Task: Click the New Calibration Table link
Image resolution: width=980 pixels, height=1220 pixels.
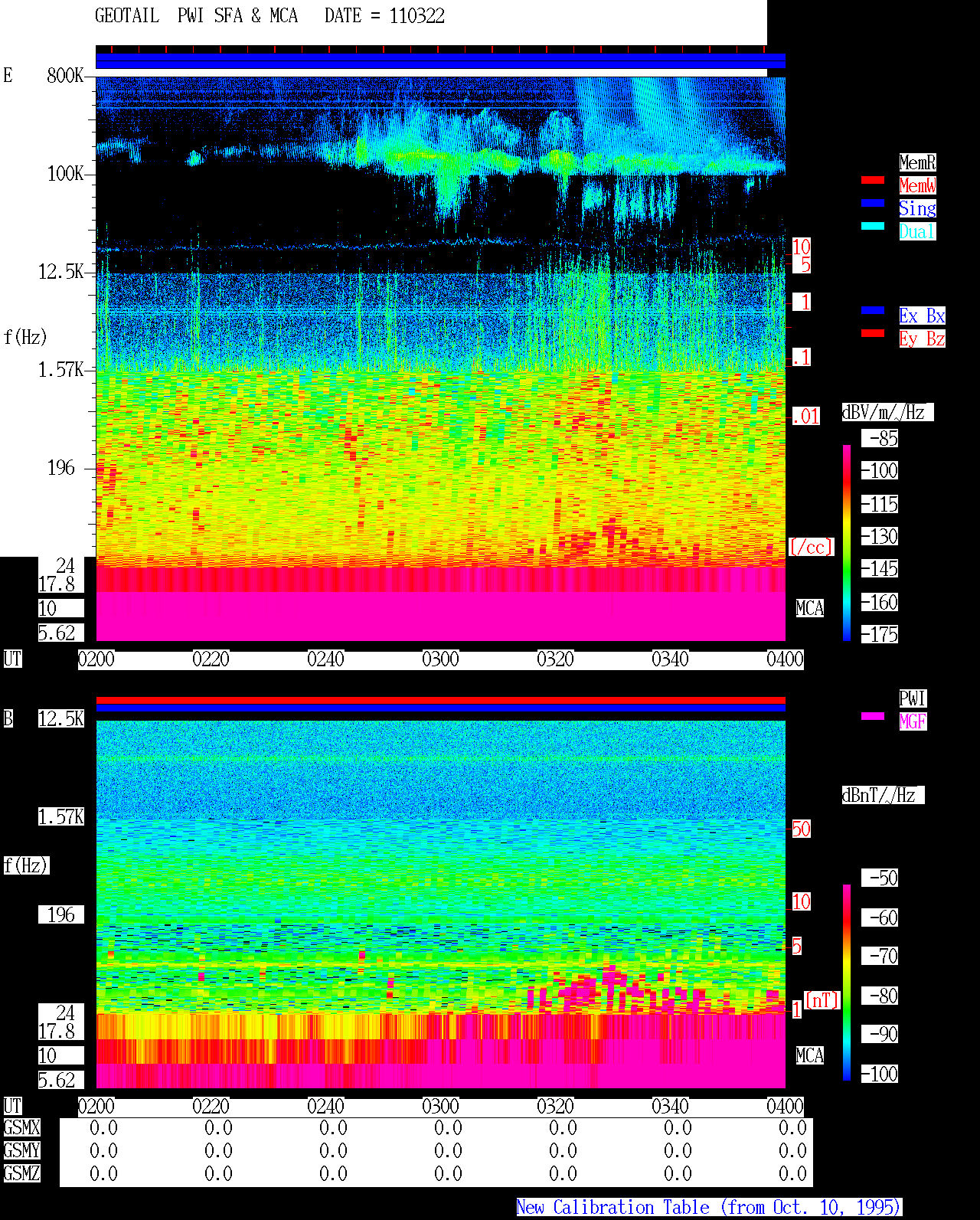Action: tap(709, 1207)
